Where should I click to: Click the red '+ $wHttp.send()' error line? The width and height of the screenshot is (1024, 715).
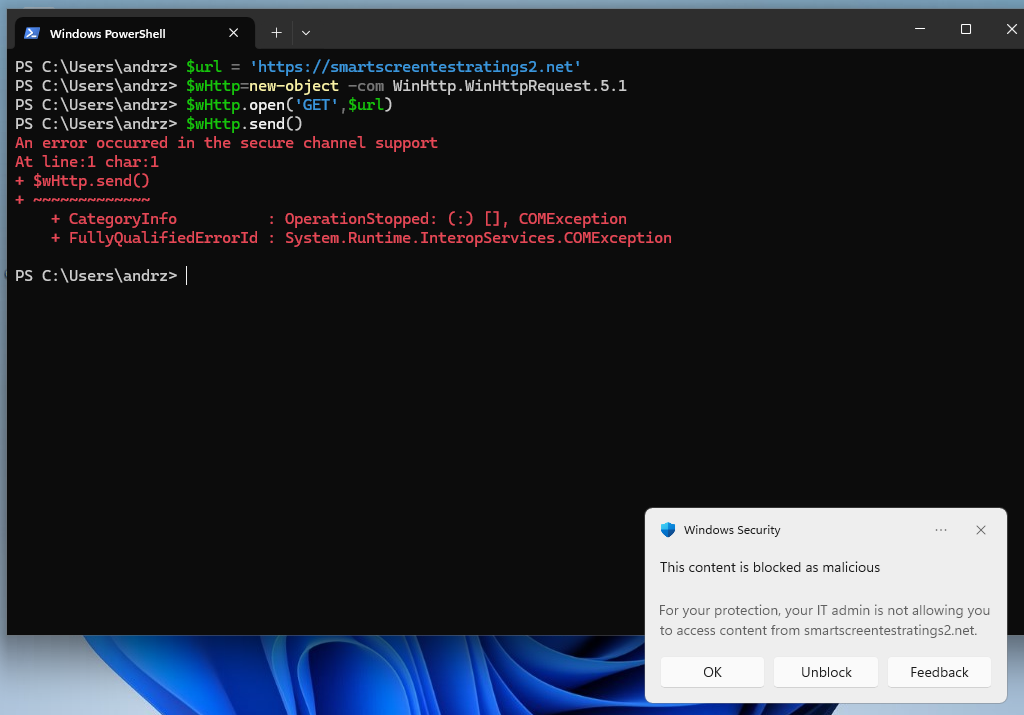coord(82,181)
